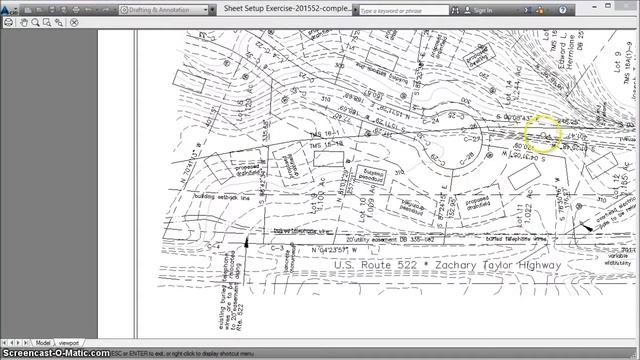Click the 'C-27' curve label
The width and height of the screenshot is (640, 360).
(x=472, y=139)
